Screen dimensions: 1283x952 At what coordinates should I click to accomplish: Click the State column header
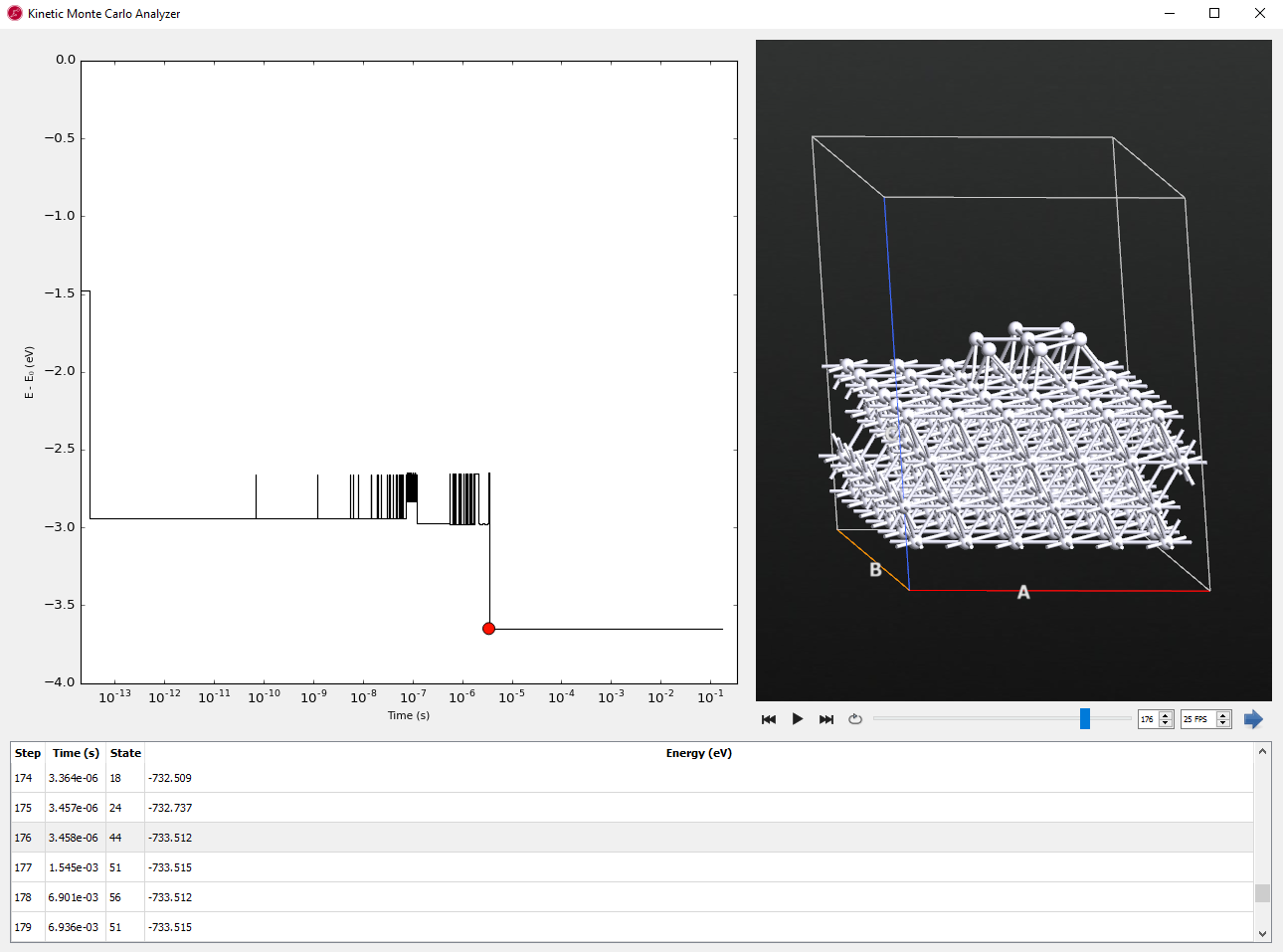tap(125, 753)
